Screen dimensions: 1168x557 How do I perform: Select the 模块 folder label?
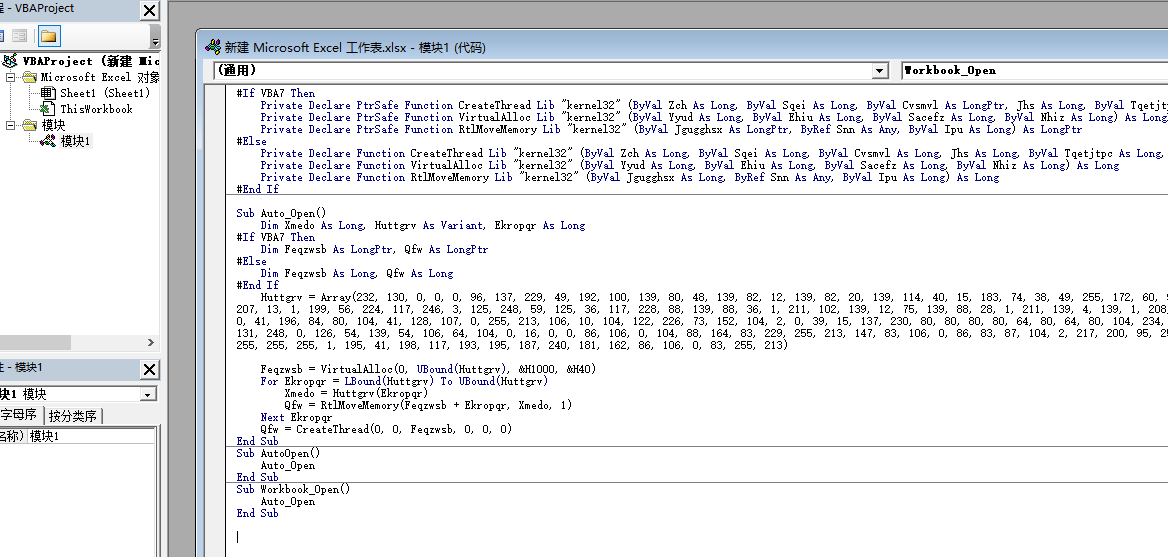click(x=53, y=125)
